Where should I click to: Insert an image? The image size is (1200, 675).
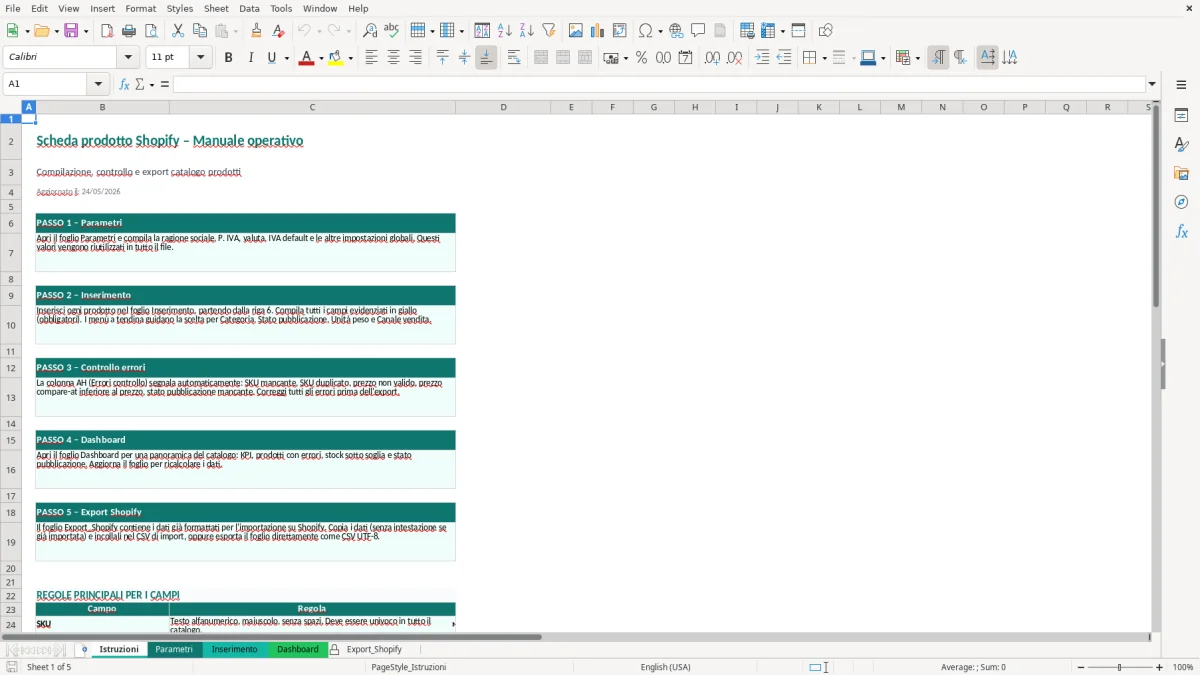click(576, 31)
